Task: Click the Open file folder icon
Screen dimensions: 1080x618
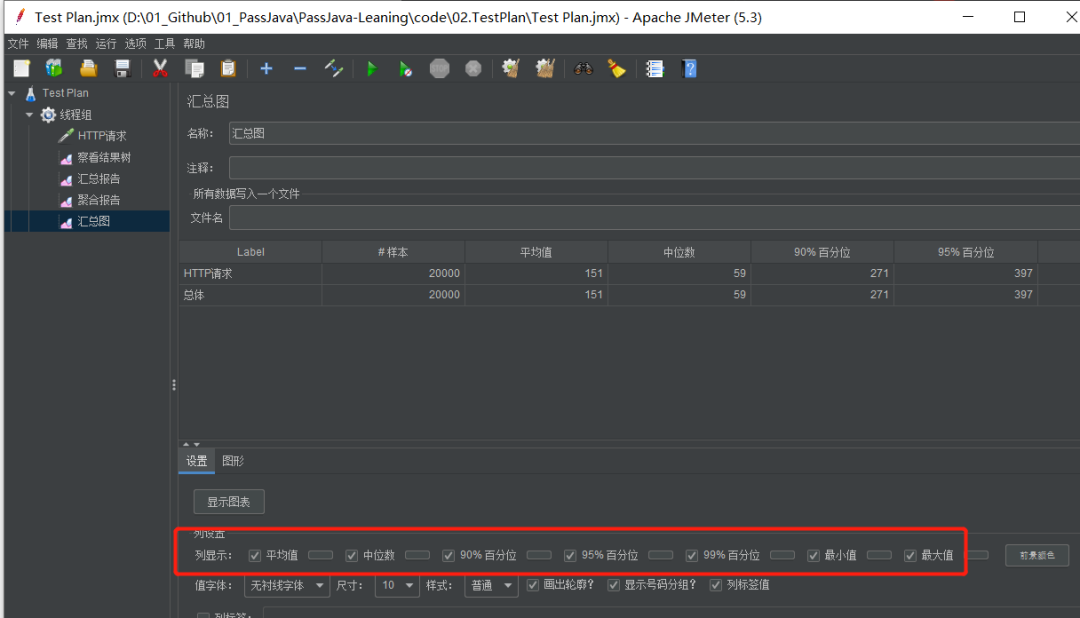Action: tap(88, 69)
